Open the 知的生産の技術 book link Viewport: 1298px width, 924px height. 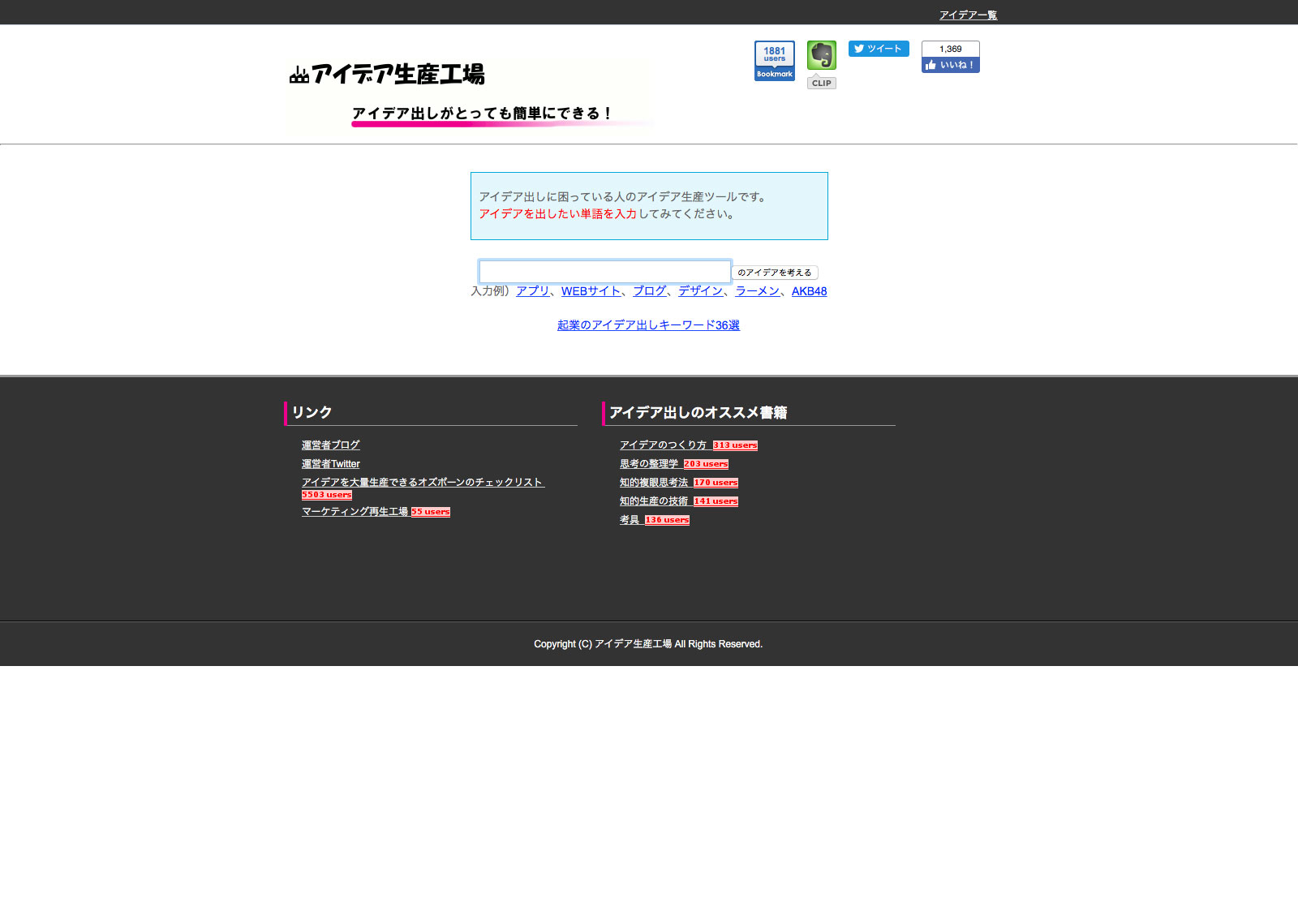point(653,501)
